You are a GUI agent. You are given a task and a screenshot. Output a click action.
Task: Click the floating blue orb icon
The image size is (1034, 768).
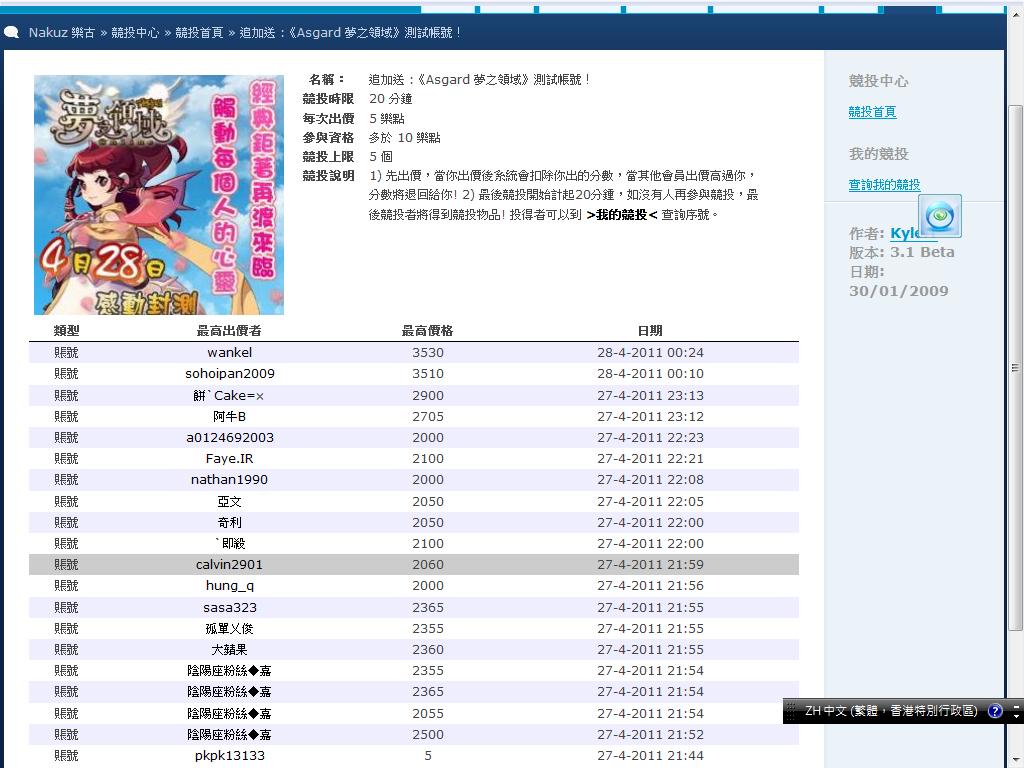coord(939,216)
